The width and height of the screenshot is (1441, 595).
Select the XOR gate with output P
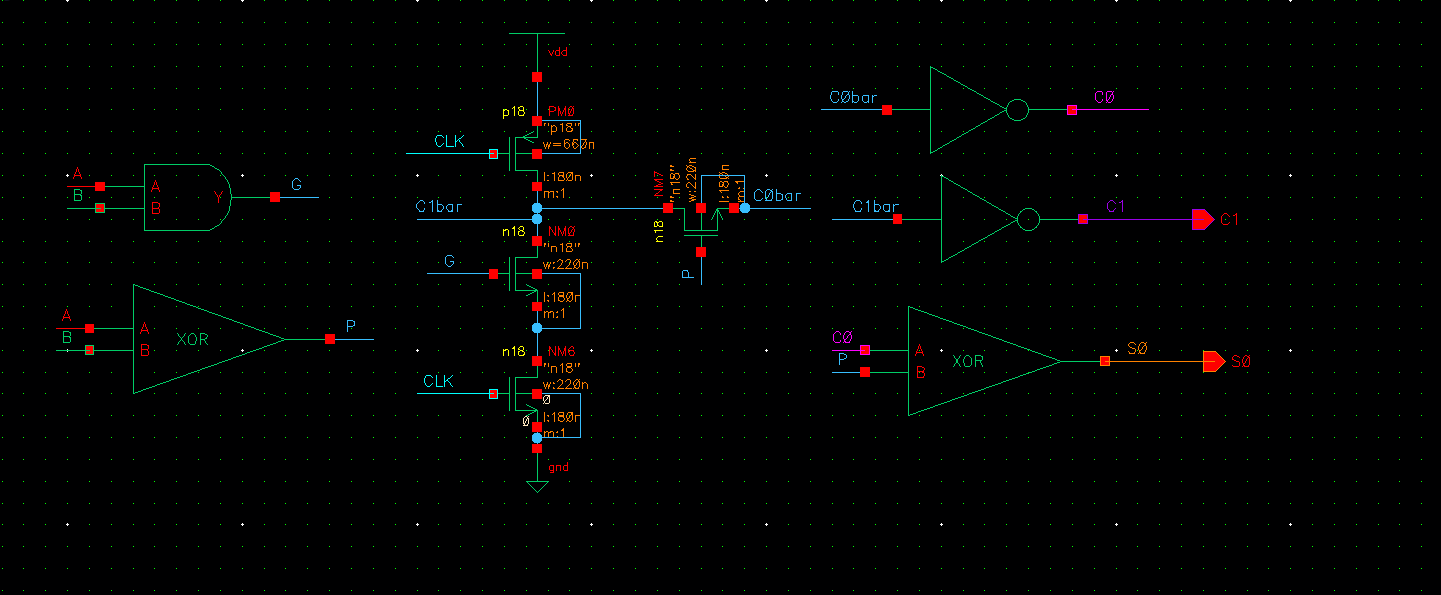click(x=200, y=339)
